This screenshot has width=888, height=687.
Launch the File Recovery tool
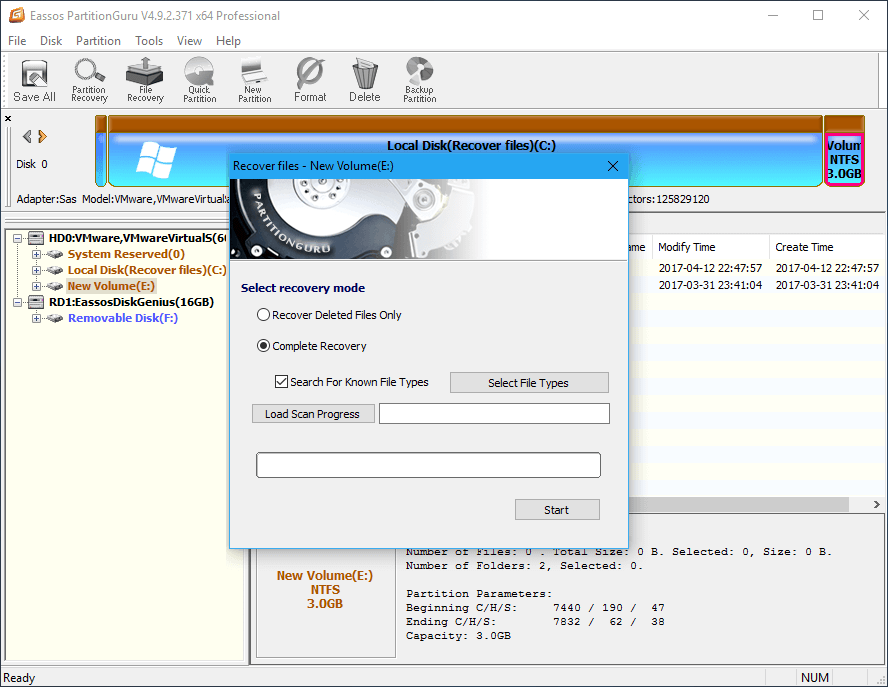pos(145,80)
